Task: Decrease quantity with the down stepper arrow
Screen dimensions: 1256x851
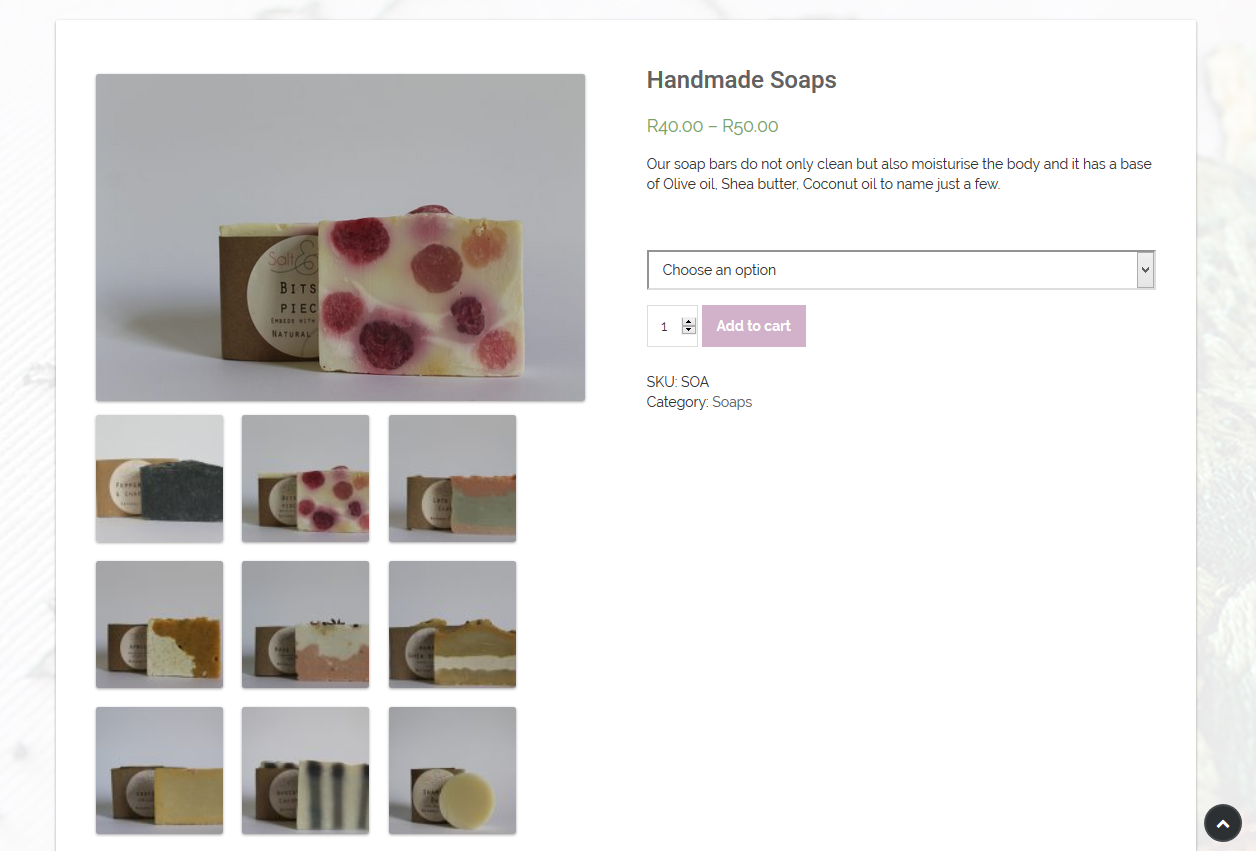Action: click(688, 330)
